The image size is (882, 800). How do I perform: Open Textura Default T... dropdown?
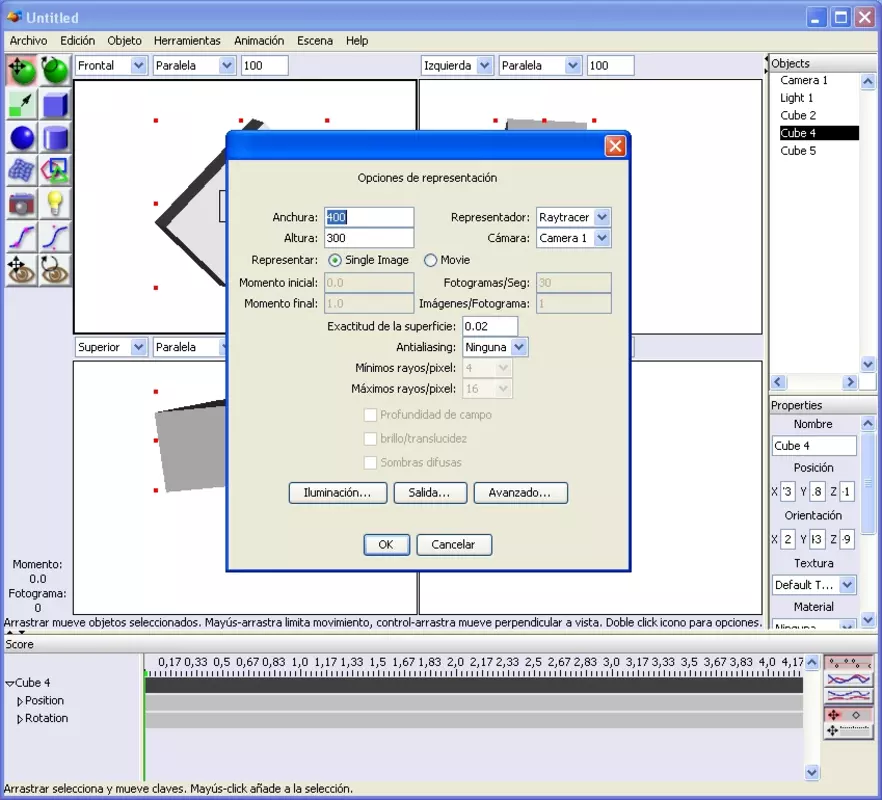(814, 585)
